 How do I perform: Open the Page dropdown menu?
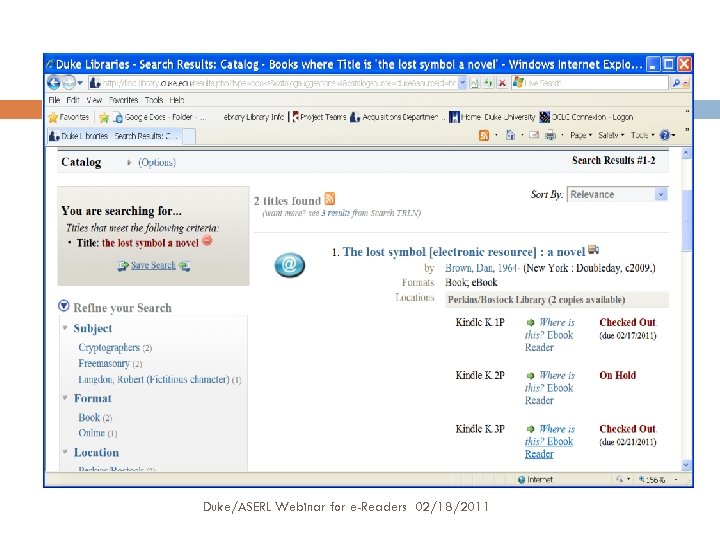tap(581, 135)
